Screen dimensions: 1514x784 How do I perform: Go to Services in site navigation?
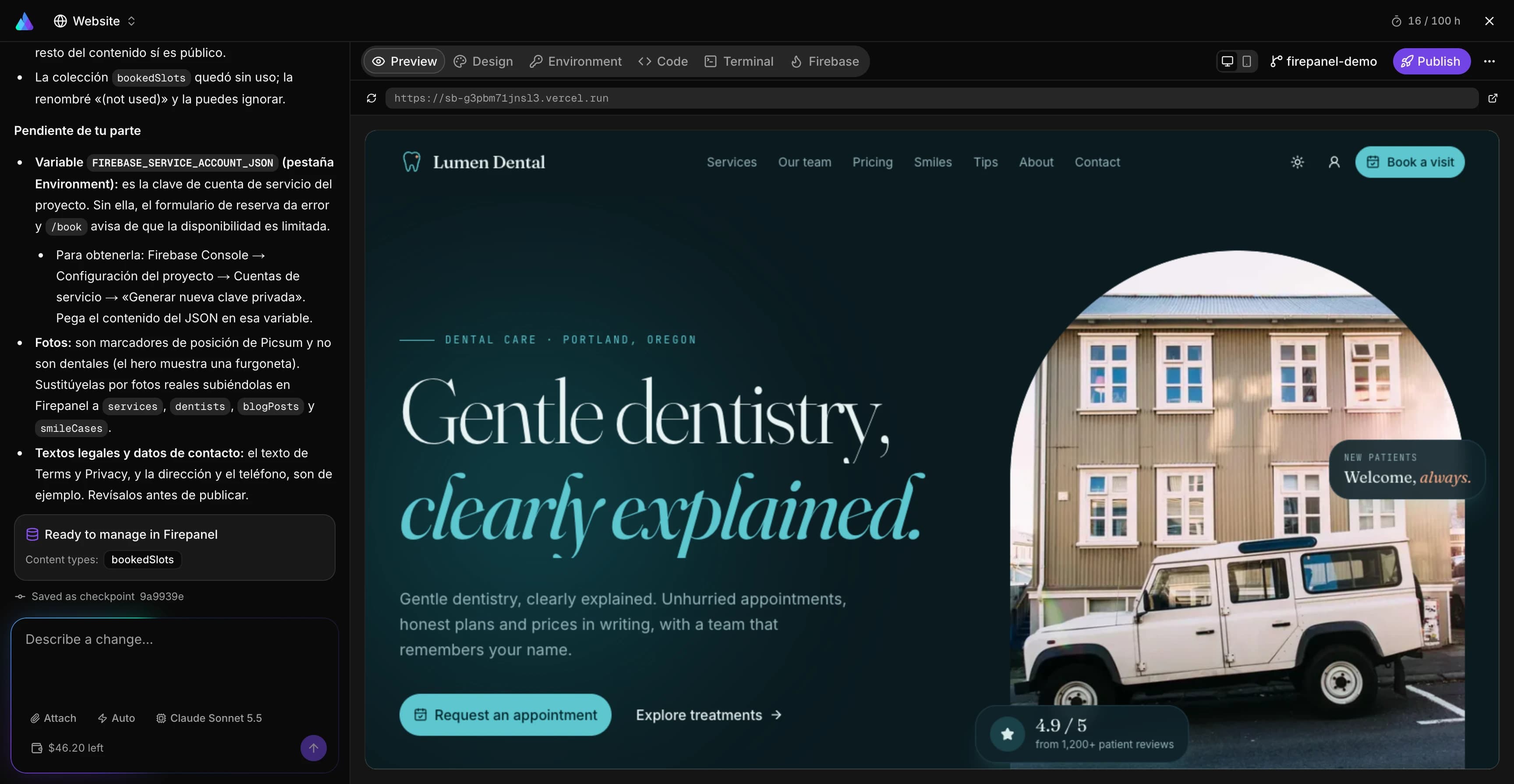pyautogui.click(x=732, y=162)
